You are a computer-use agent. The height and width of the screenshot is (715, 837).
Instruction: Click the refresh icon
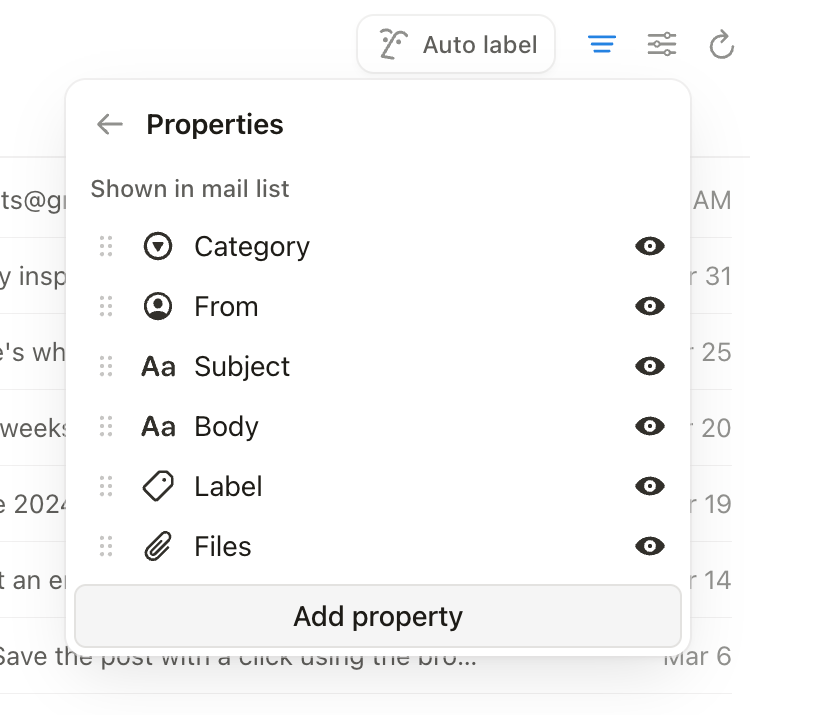(722, 44)
